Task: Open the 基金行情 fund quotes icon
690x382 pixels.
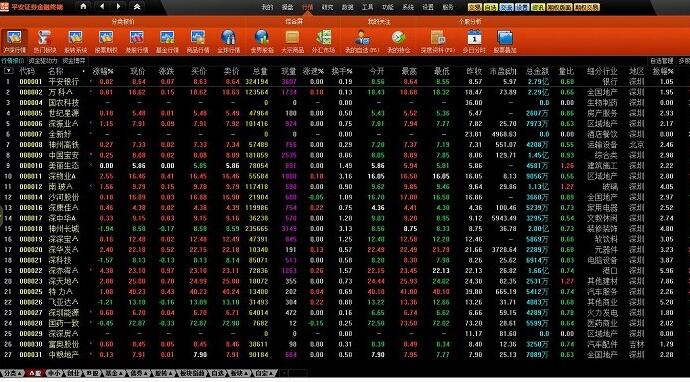Action: (167, 41)
